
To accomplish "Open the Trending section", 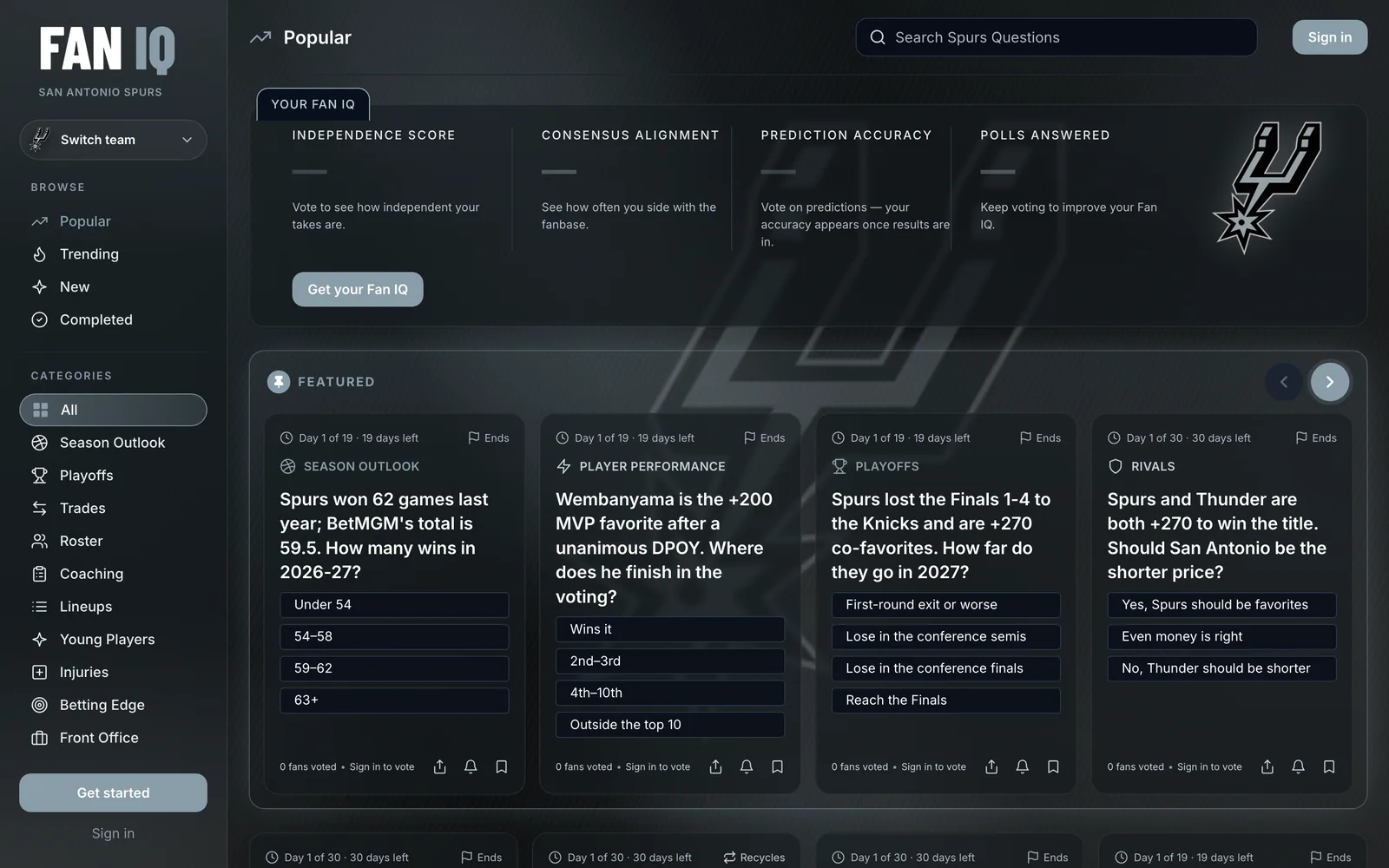I will pyautogui.click(x=113, y=254).
